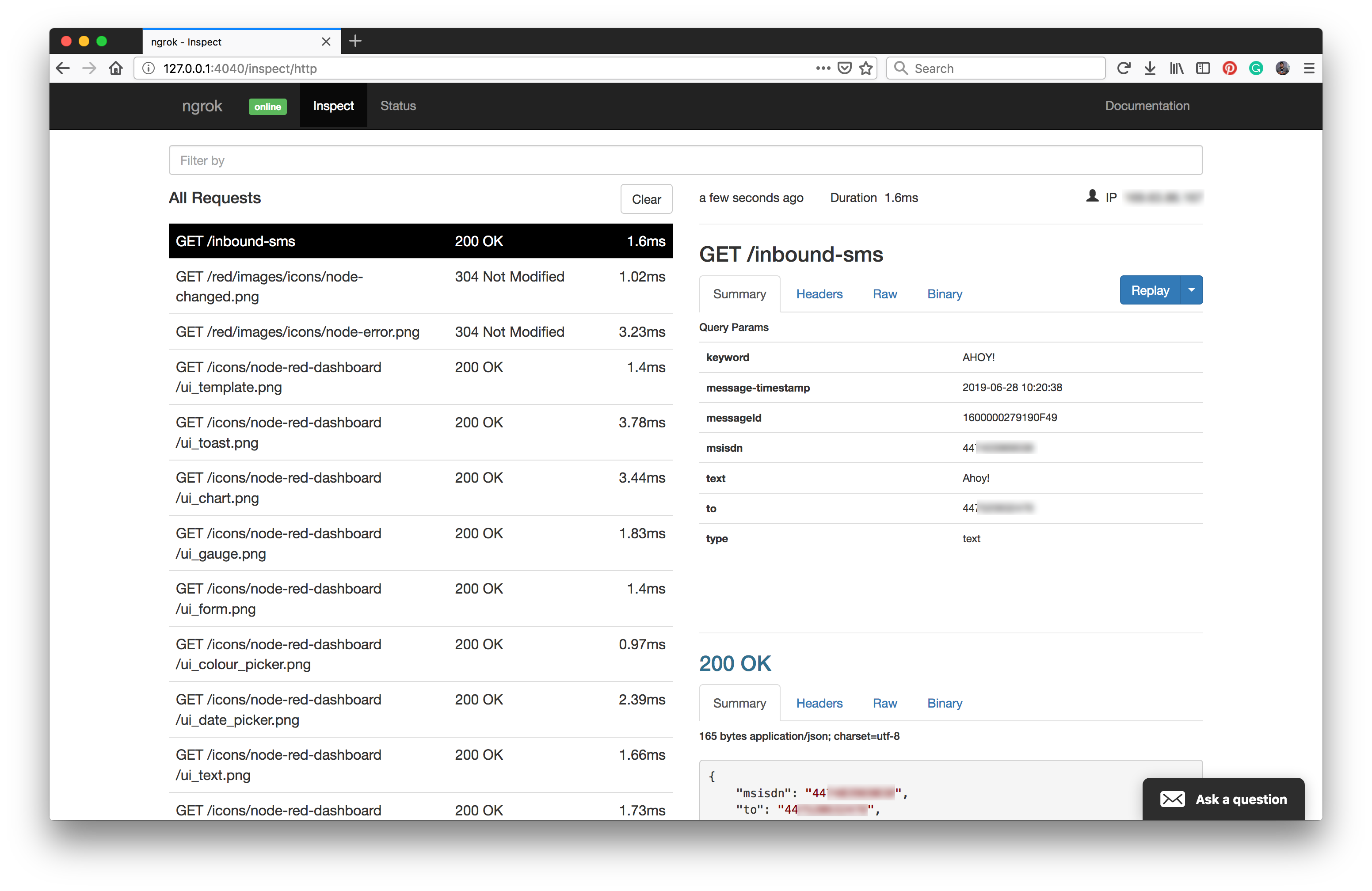This screenshot has height=891, width=1372.
Task: Click the user icon beside IP
Action: click(1092, 196)
